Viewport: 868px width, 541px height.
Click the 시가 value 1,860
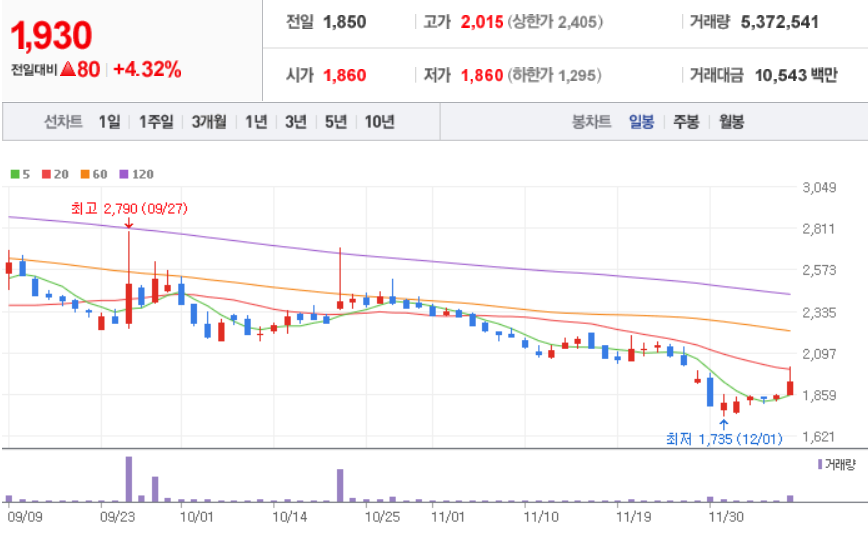click(345, 75)
